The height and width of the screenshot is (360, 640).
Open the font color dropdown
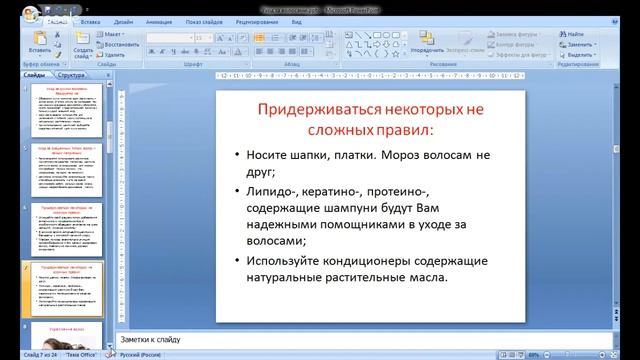click(x=240, y=51)
